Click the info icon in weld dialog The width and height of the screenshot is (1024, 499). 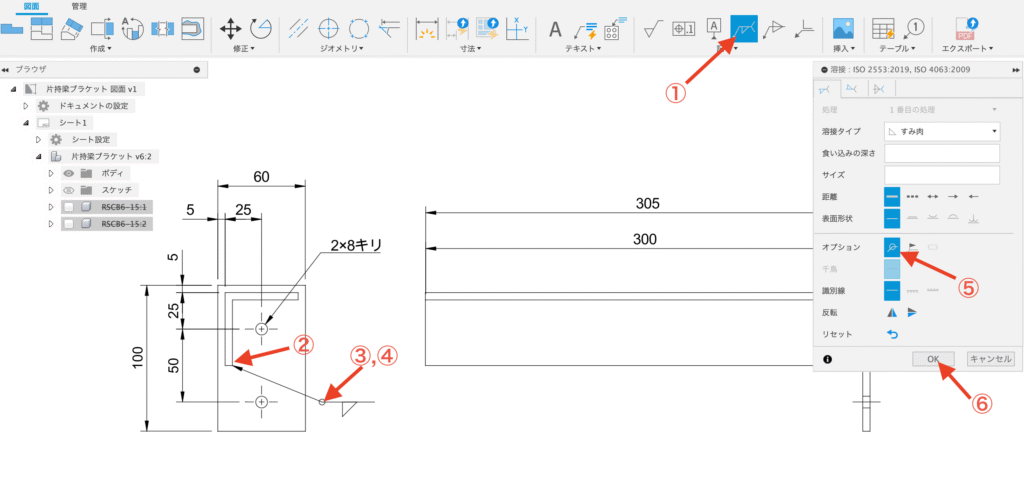[827, 359]
